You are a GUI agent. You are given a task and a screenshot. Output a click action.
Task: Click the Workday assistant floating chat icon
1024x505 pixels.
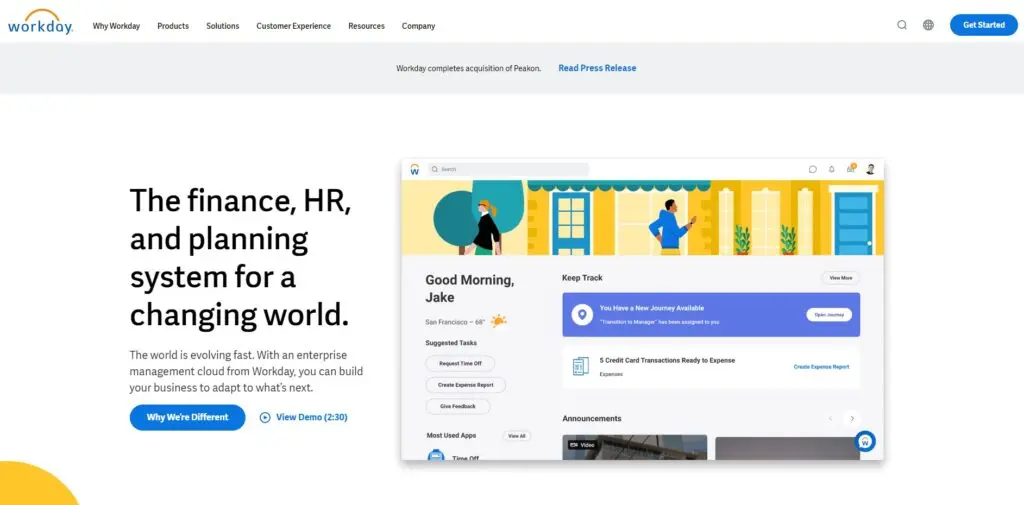(x=865, y=441)
